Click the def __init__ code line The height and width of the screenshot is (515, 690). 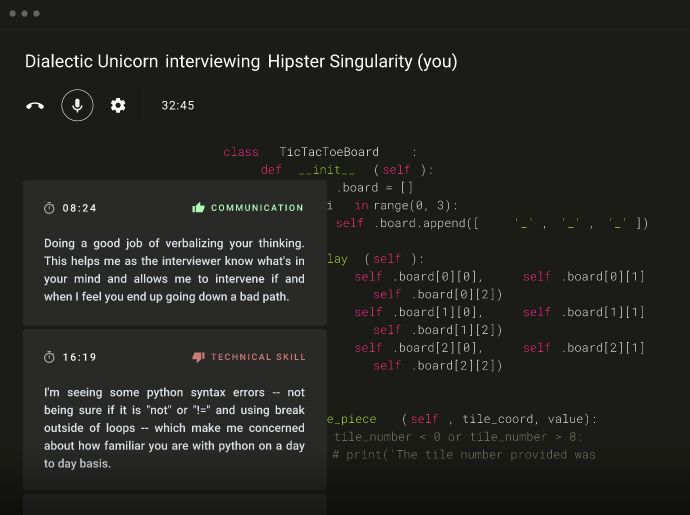point(347,170)
